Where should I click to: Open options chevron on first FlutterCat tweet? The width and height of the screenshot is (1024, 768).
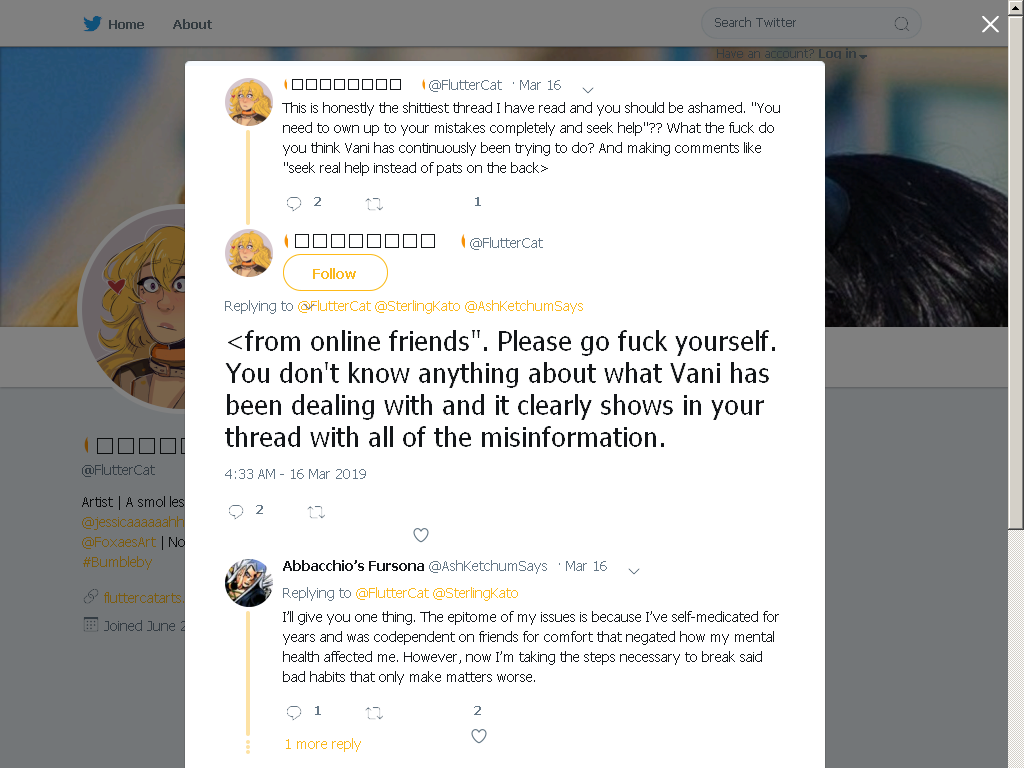pyautogui.click(x=588, y=90)
